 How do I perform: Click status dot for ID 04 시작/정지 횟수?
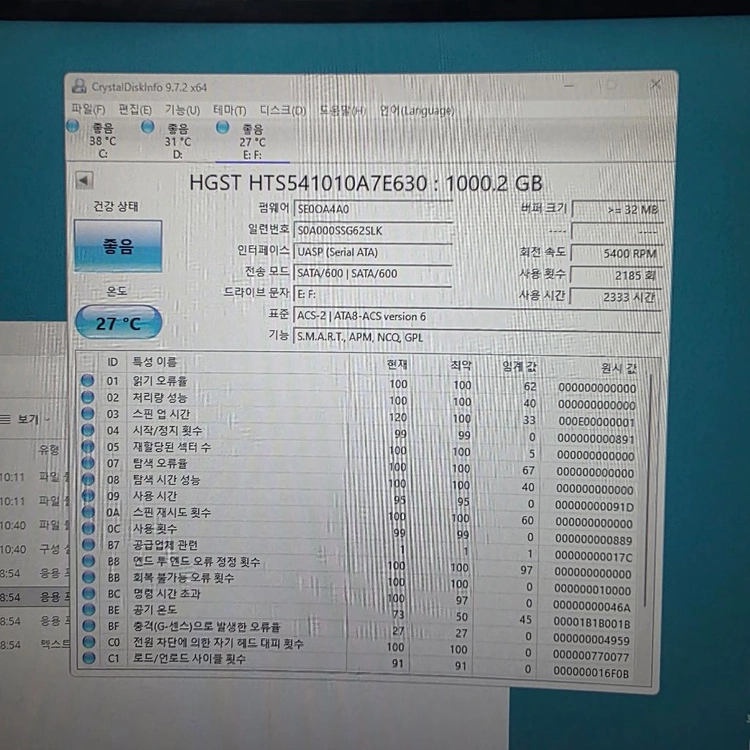coord(88,430)
